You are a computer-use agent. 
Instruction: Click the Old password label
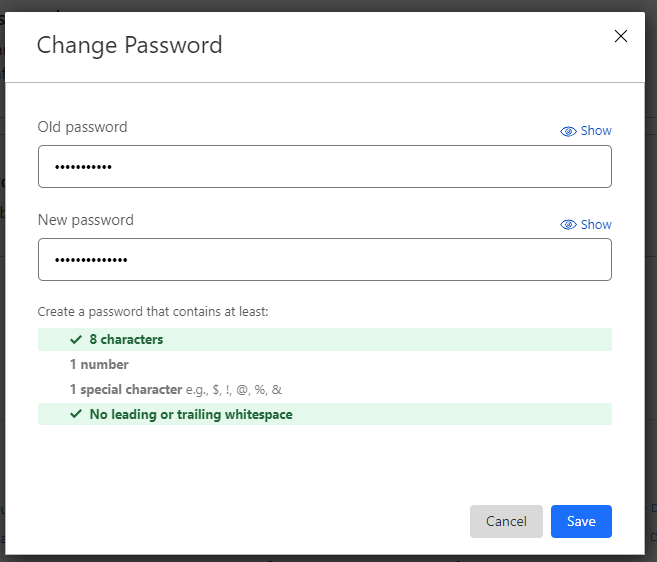[x=82, y=127]
